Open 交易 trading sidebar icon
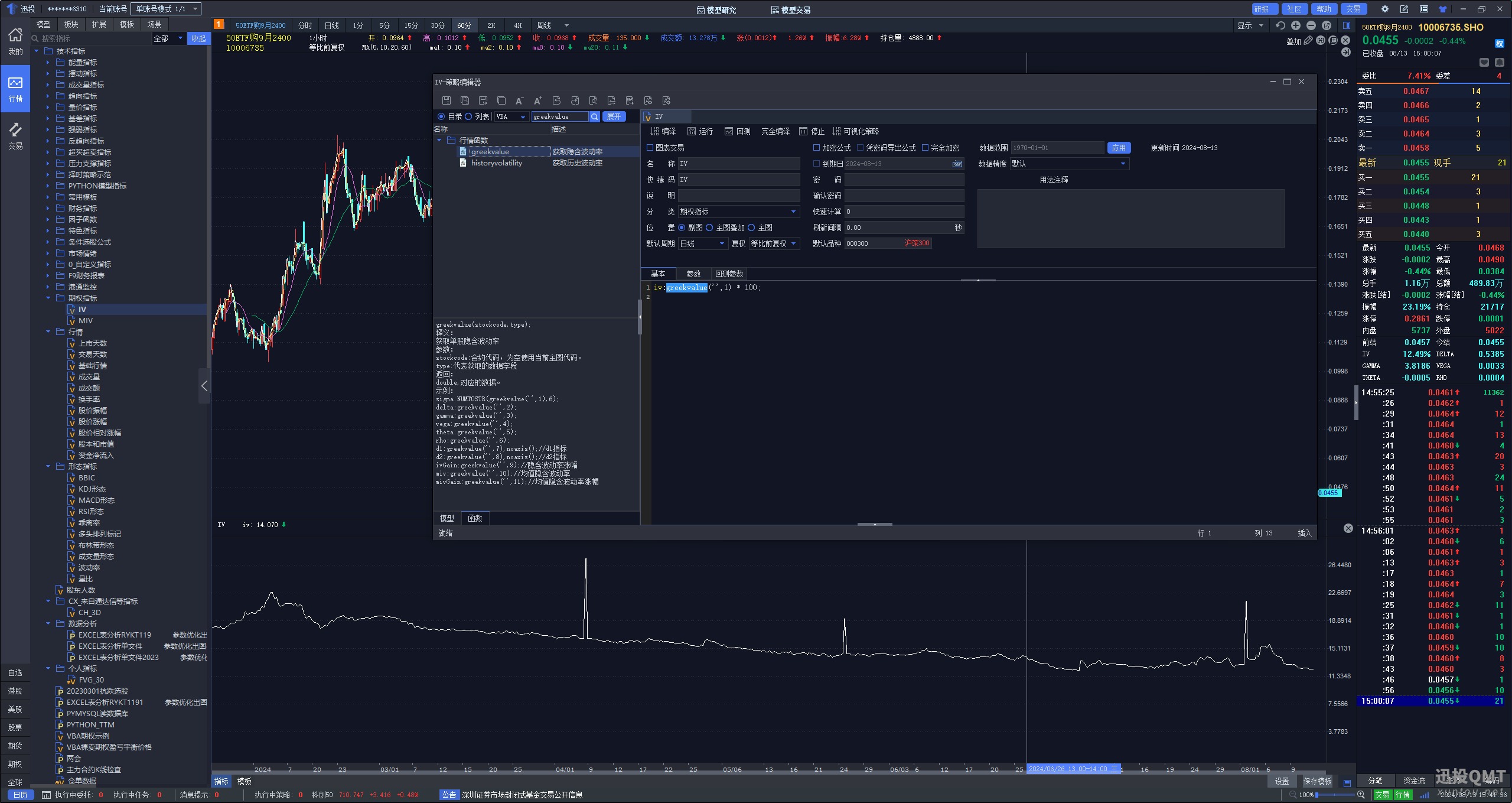 [15, 136]
